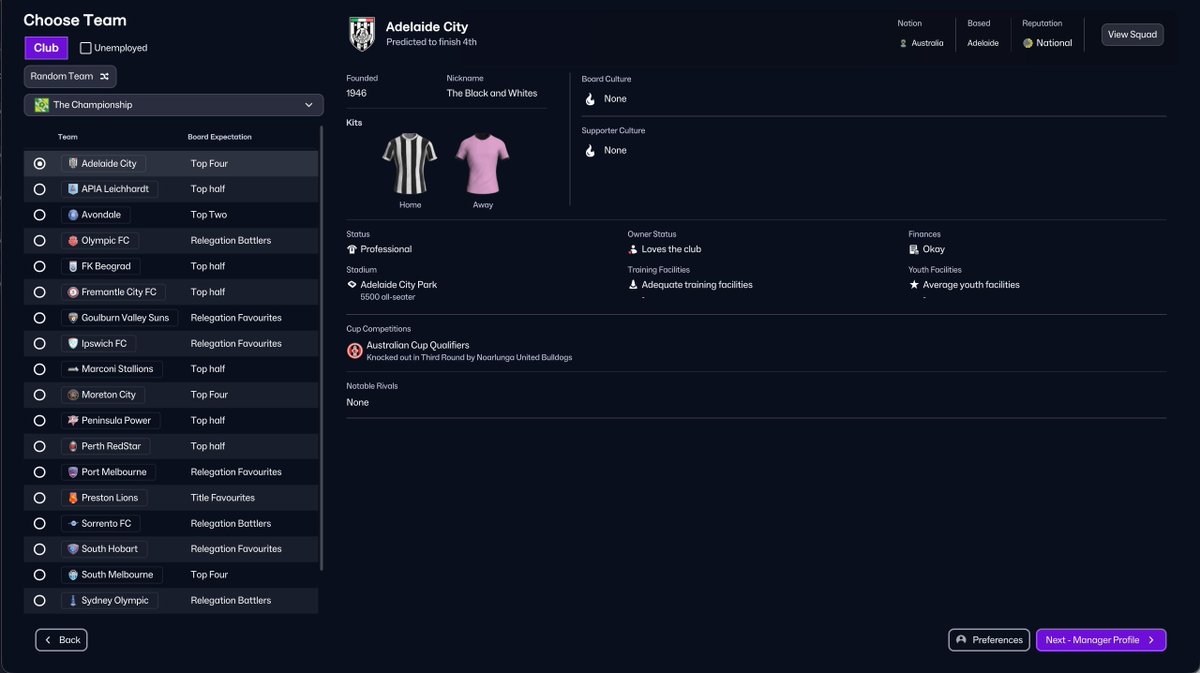Click the FK Beograd badge icon
The width and height of the screenshot is (1200, 673).
coord(73,266)
